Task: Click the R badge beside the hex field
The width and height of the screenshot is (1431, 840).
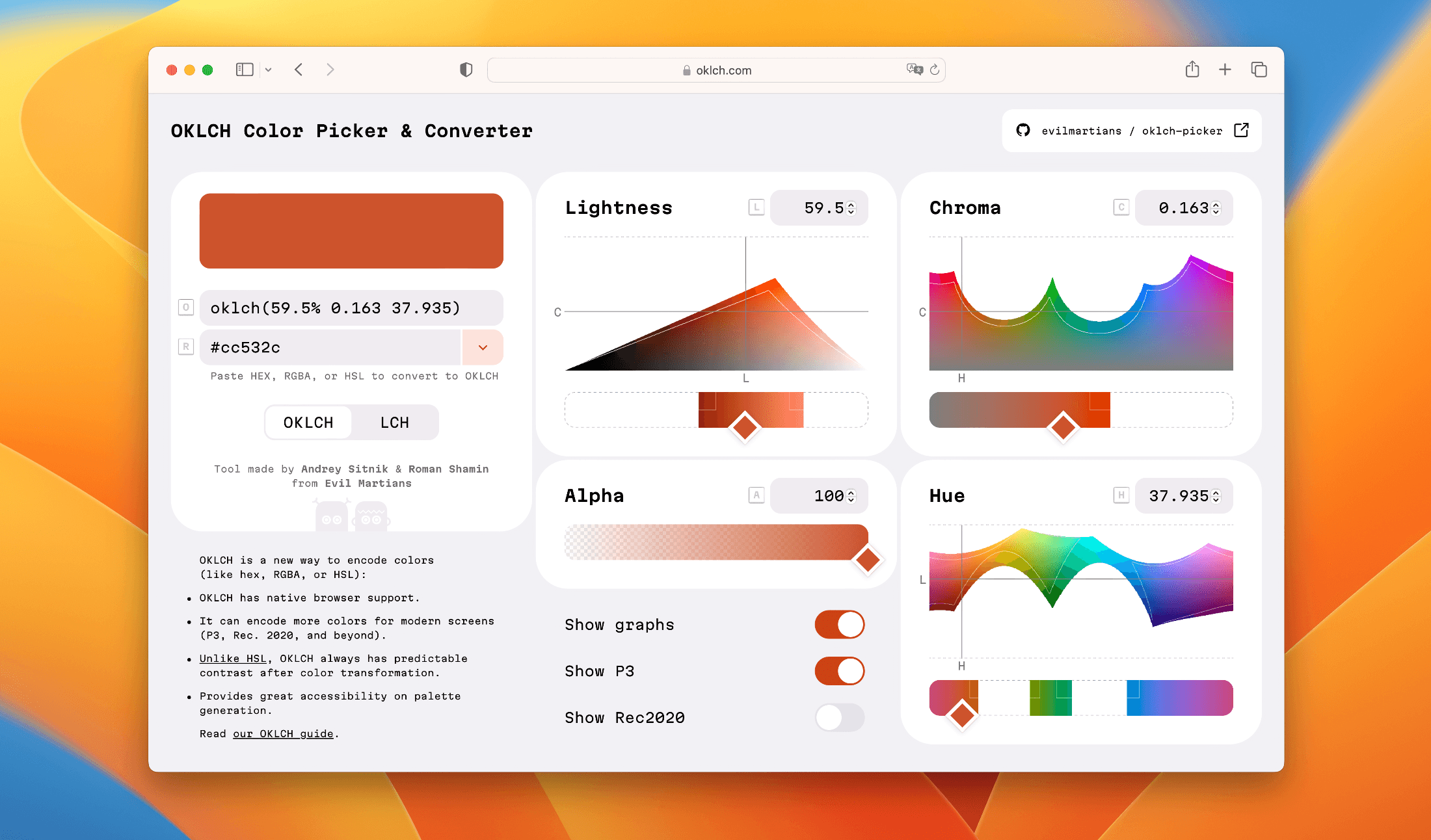Action: point(186,347)
